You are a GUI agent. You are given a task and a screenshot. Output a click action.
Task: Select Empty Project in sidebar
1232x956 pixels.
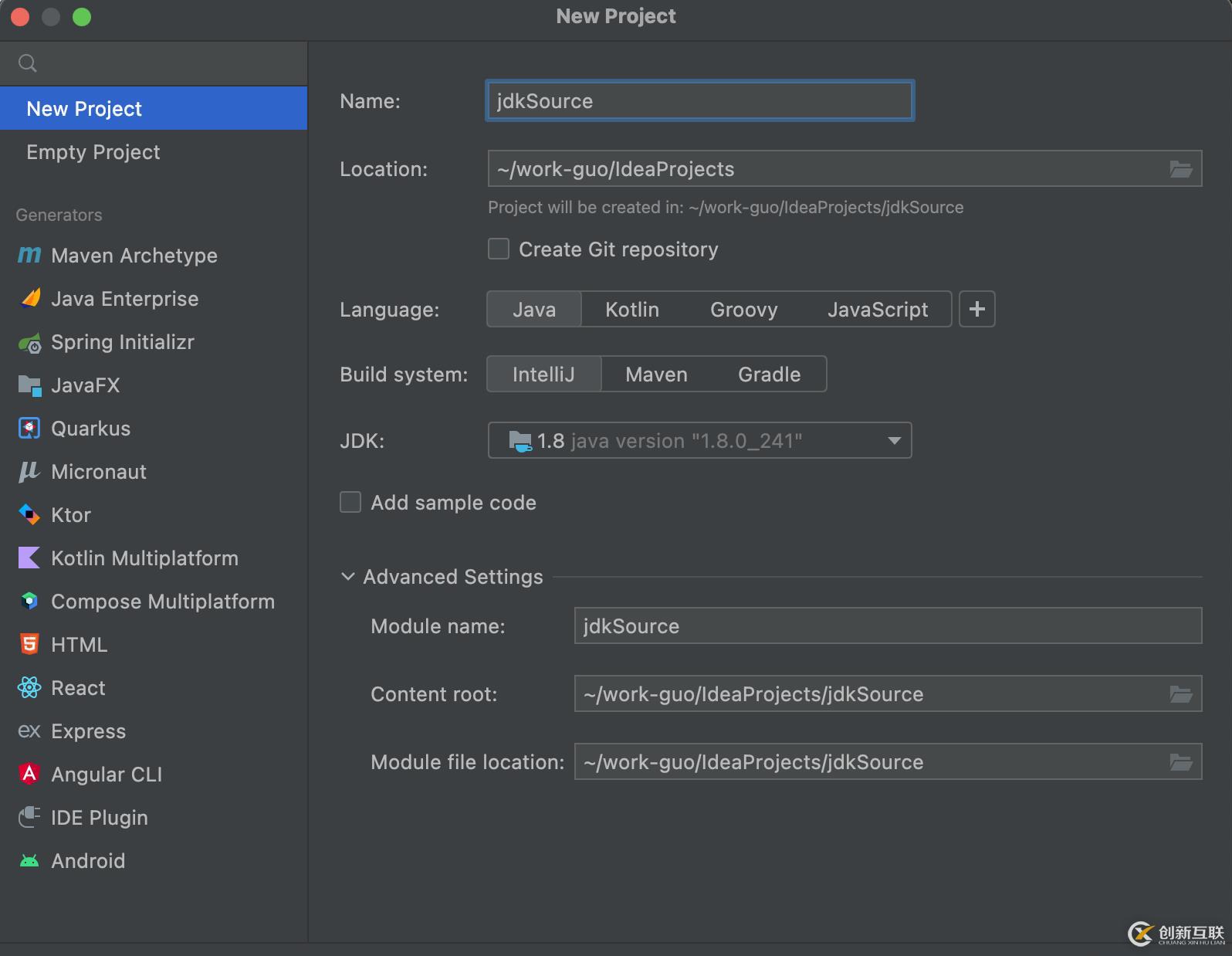(154, 151)
